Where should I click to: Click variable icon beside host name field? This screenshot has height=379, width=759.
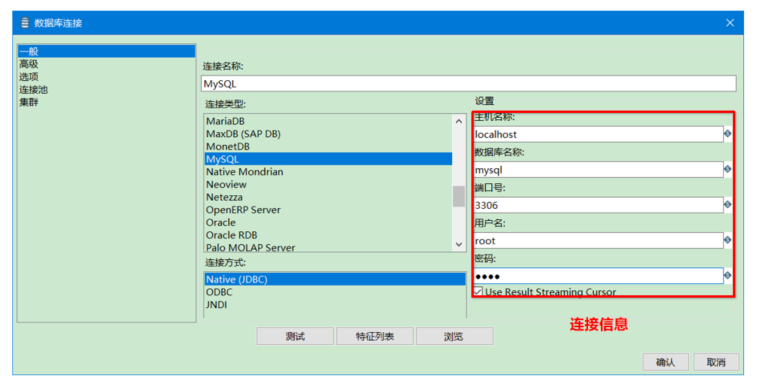pos(727,134)
